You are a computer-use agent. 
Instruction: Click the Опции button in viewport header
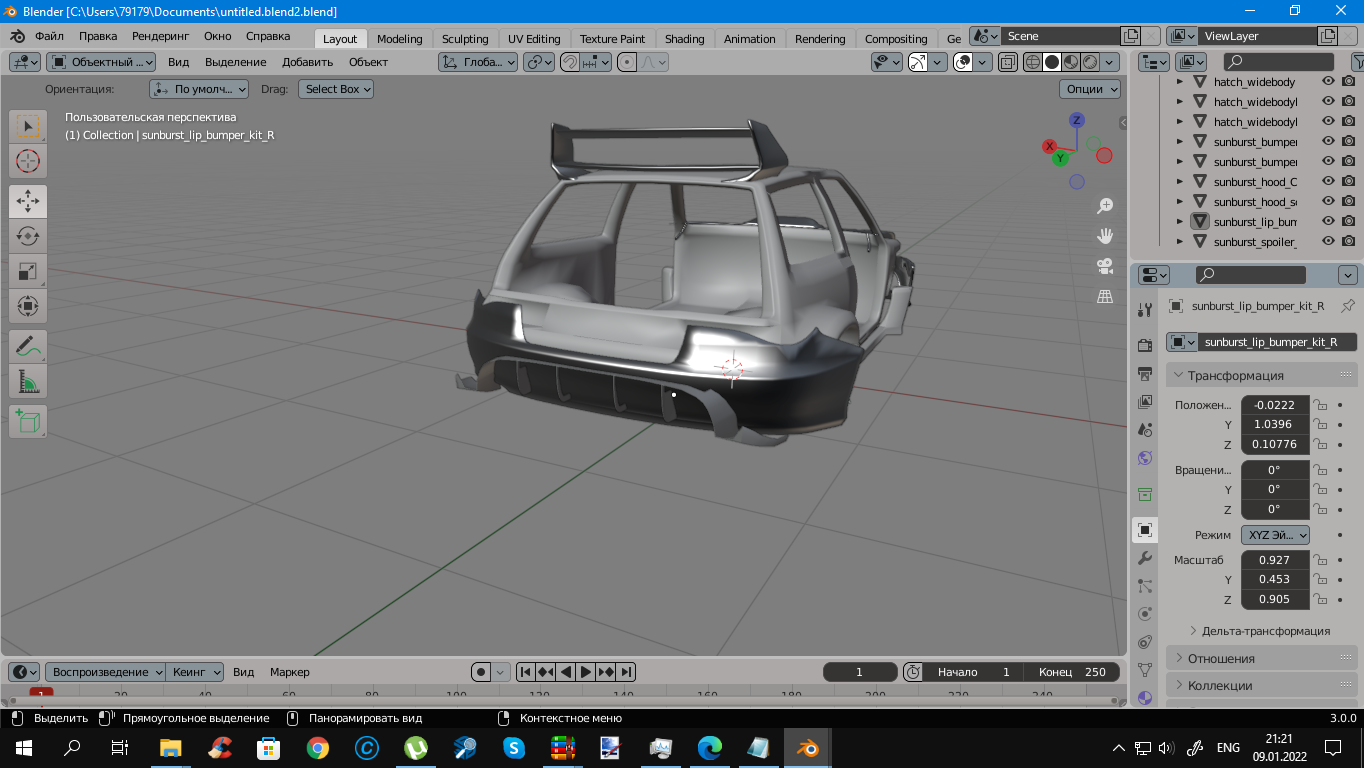1090,89
